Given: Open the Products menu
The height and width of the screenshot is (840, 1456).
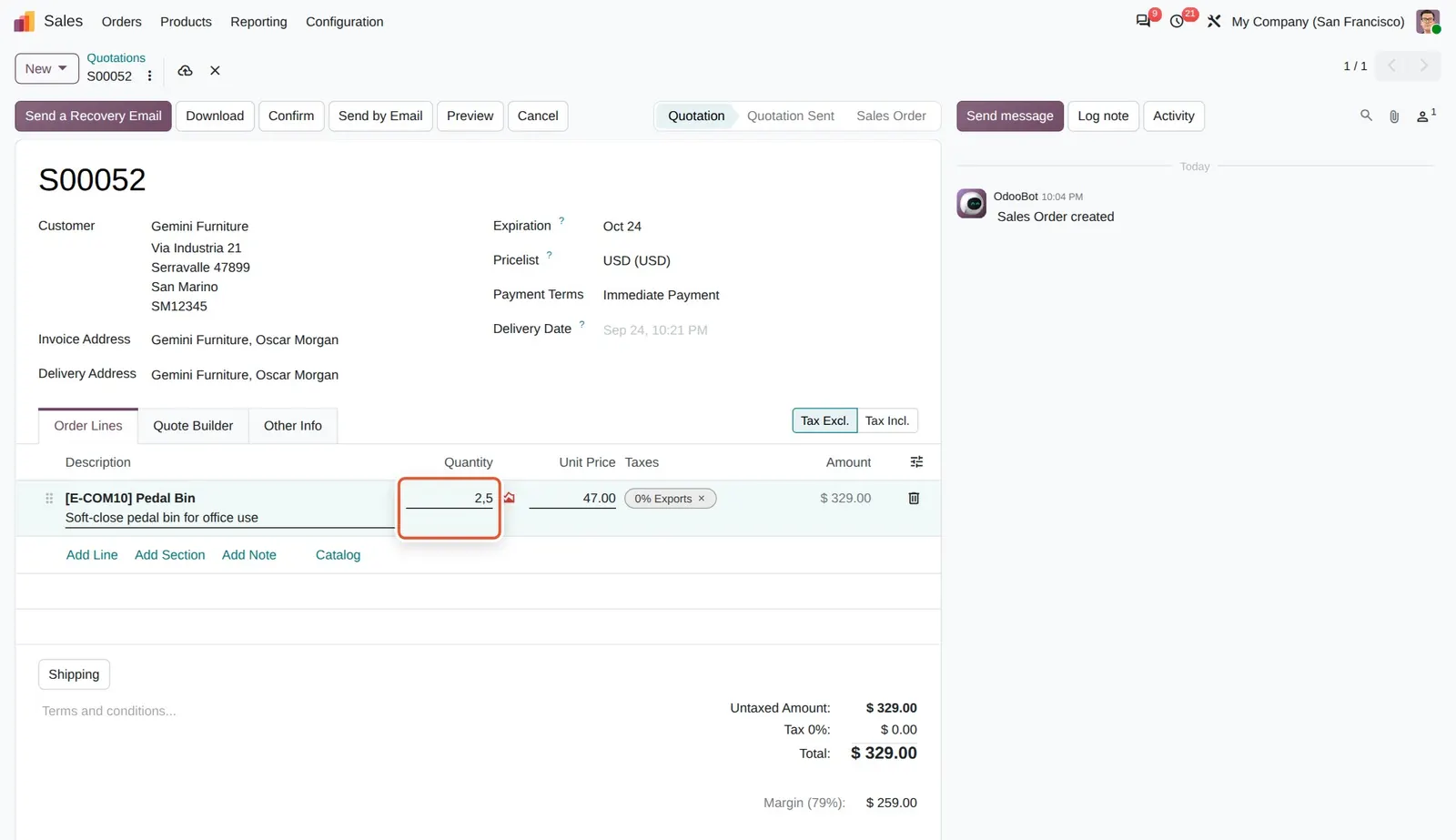Looking at the screenshot, I should [186, 22].
